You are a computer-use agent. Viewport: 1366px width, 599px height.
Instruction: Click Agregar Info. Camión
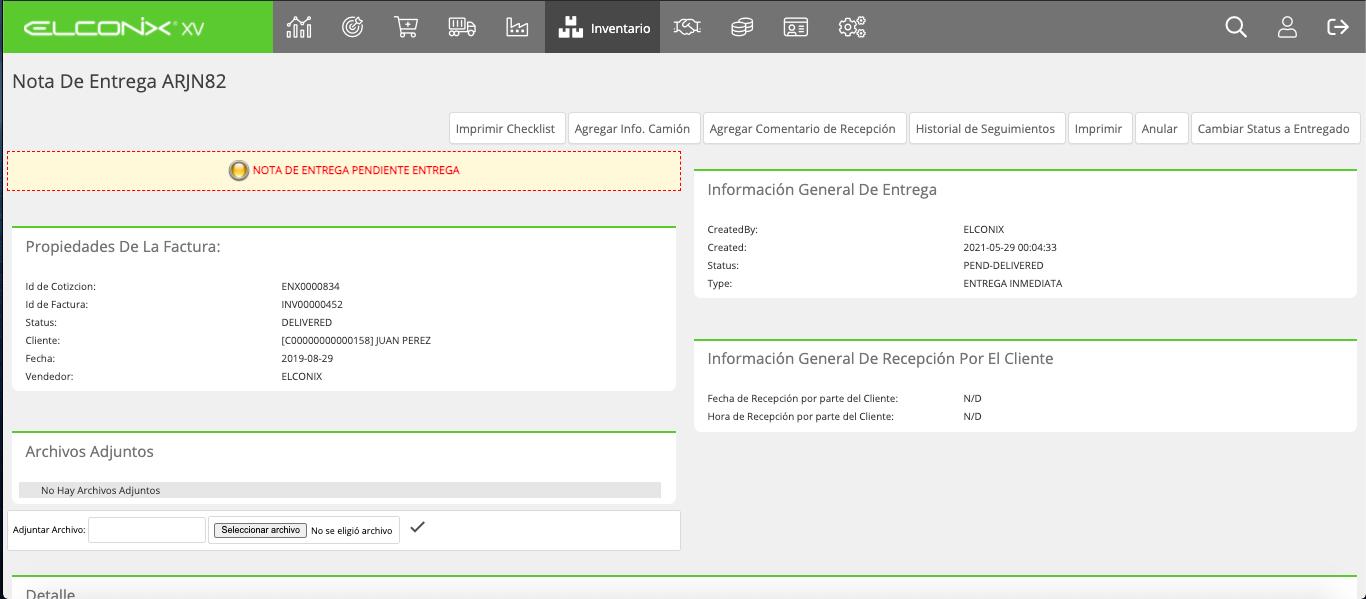pos(632,129)
